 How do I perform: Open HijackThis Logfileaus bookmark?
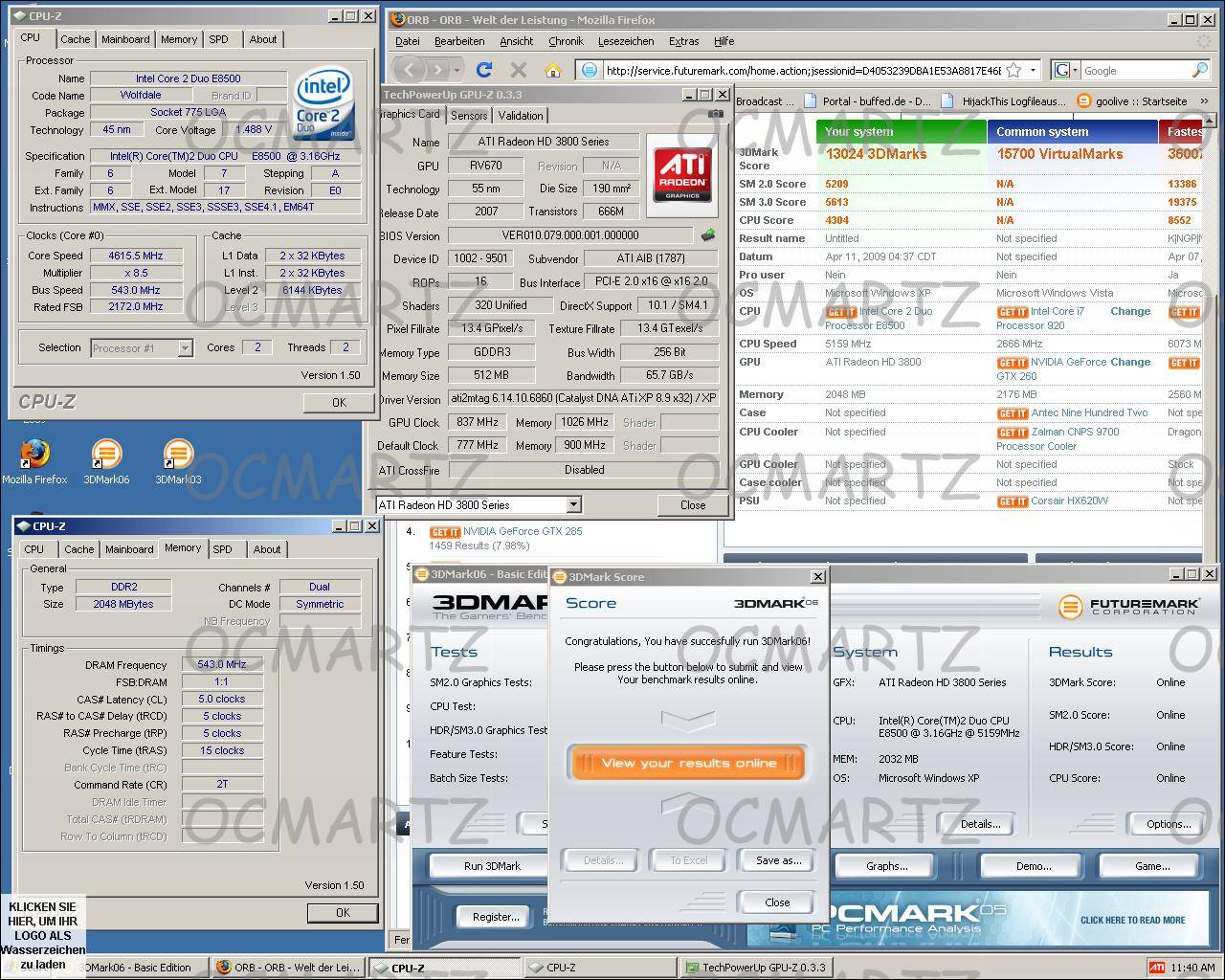click(1003, 100)
